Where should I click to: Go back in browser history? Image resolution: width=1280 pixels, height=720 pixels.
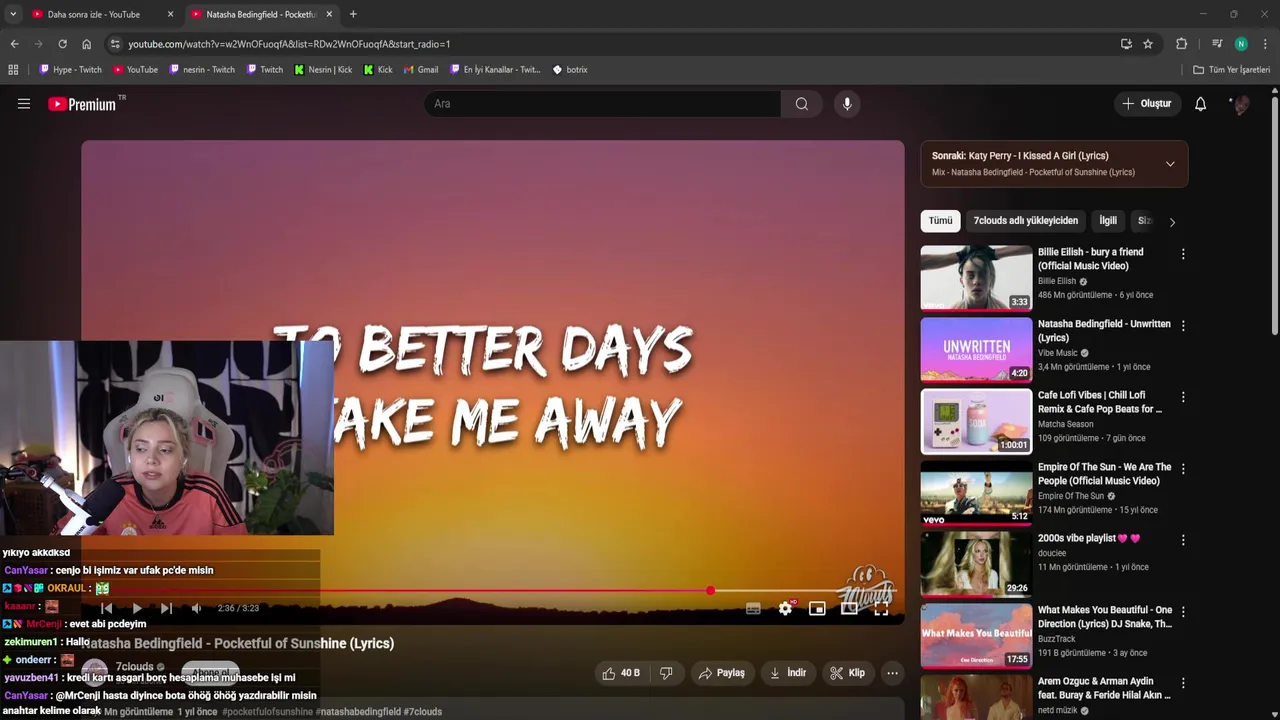click(14, 44)
